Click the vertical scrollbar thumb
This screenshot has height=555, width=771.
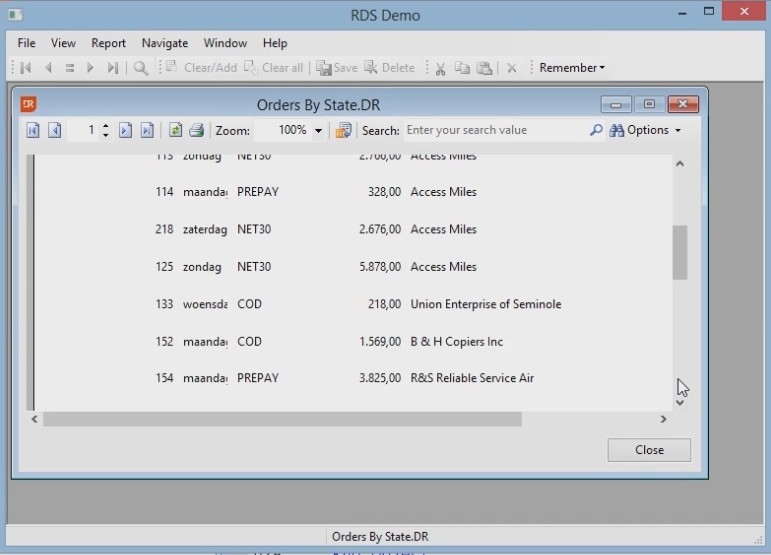(x=680, y=252)
